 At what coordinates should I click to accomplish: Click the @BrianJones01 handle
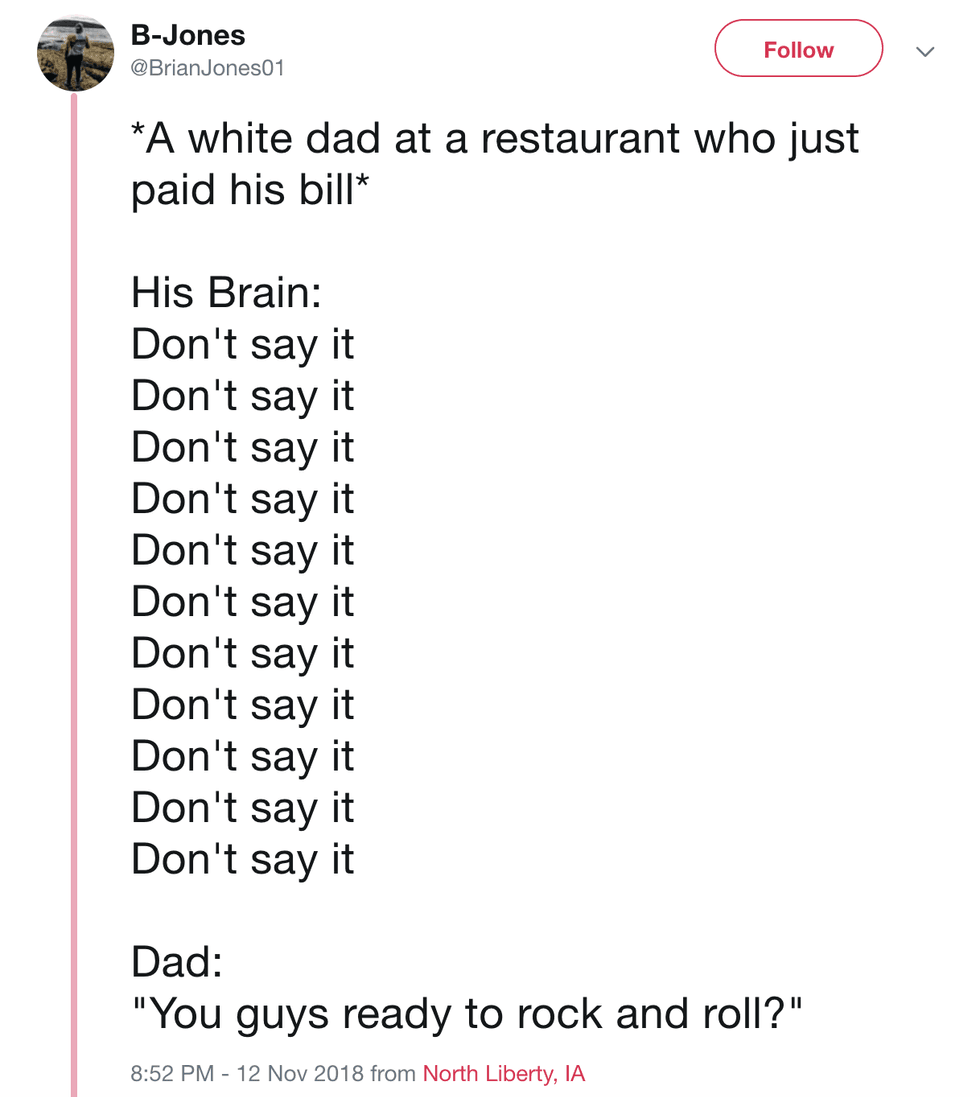pos(208,68)
